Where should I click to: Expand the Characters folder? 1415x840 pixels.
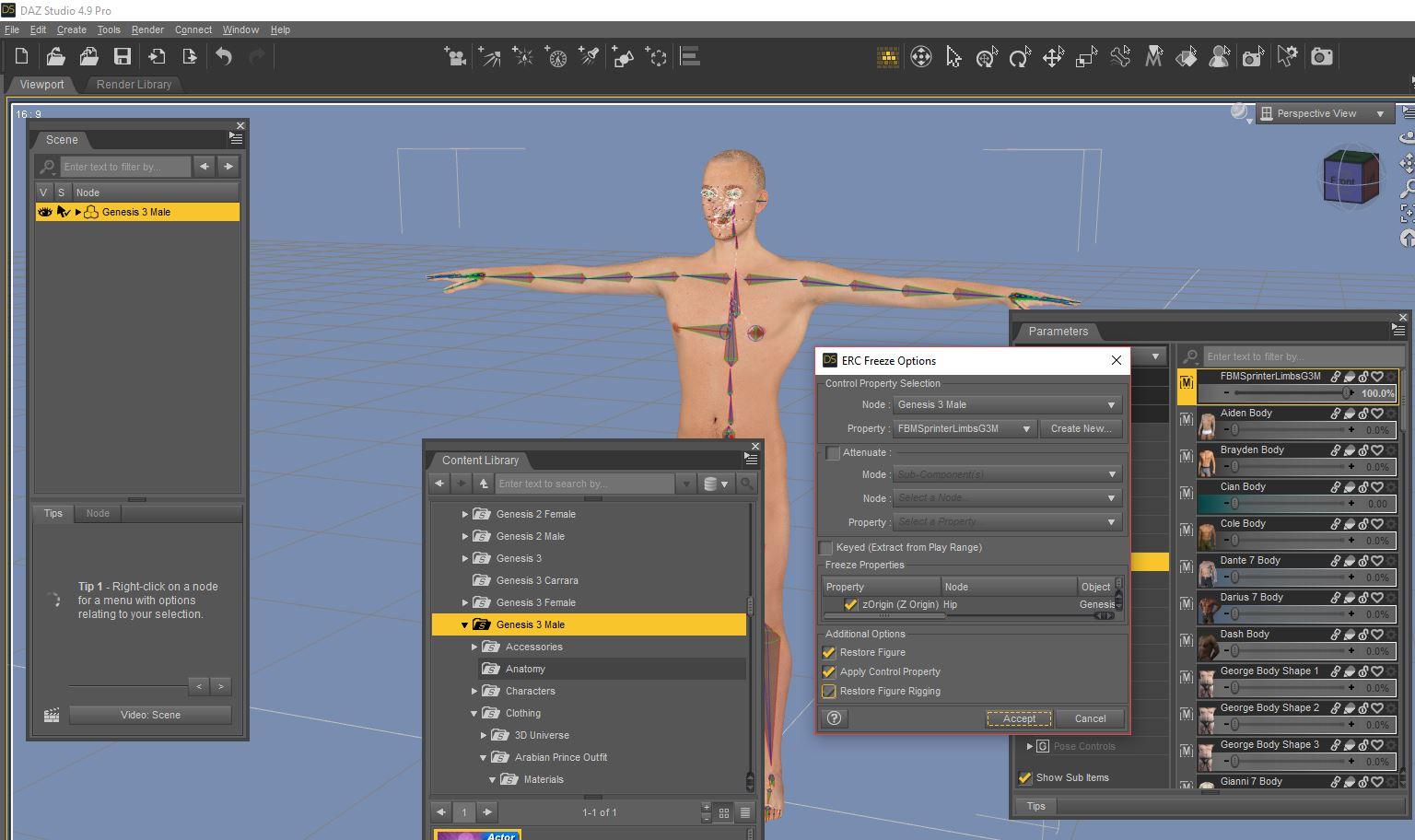click(474, 691)
